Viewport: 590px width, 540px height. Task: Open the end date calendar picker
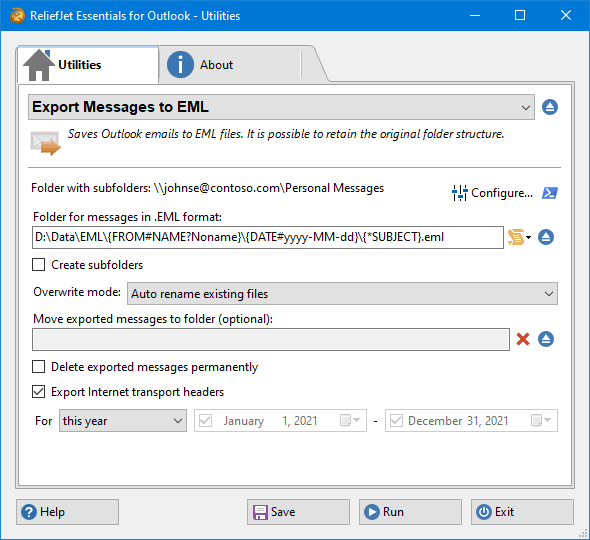pos(541,420)
